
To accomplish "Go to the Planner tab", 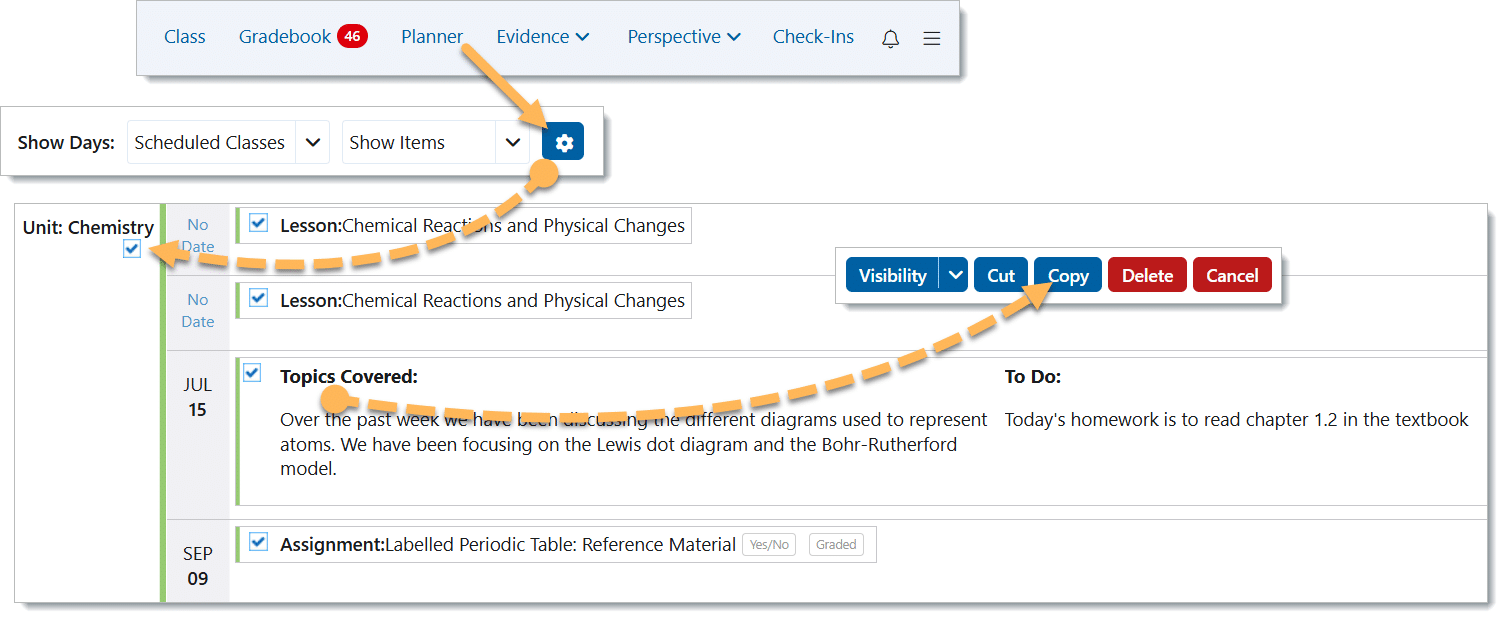I will [431, 37].
